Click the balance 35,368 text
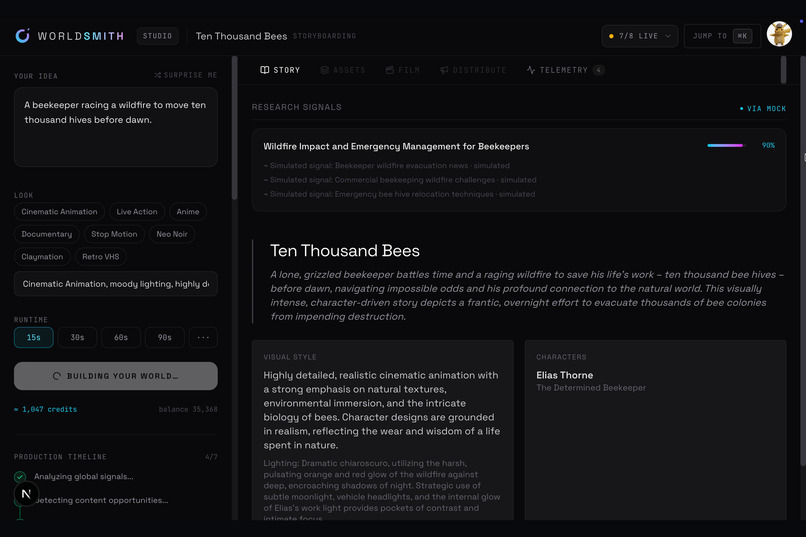 pos(188,410)
